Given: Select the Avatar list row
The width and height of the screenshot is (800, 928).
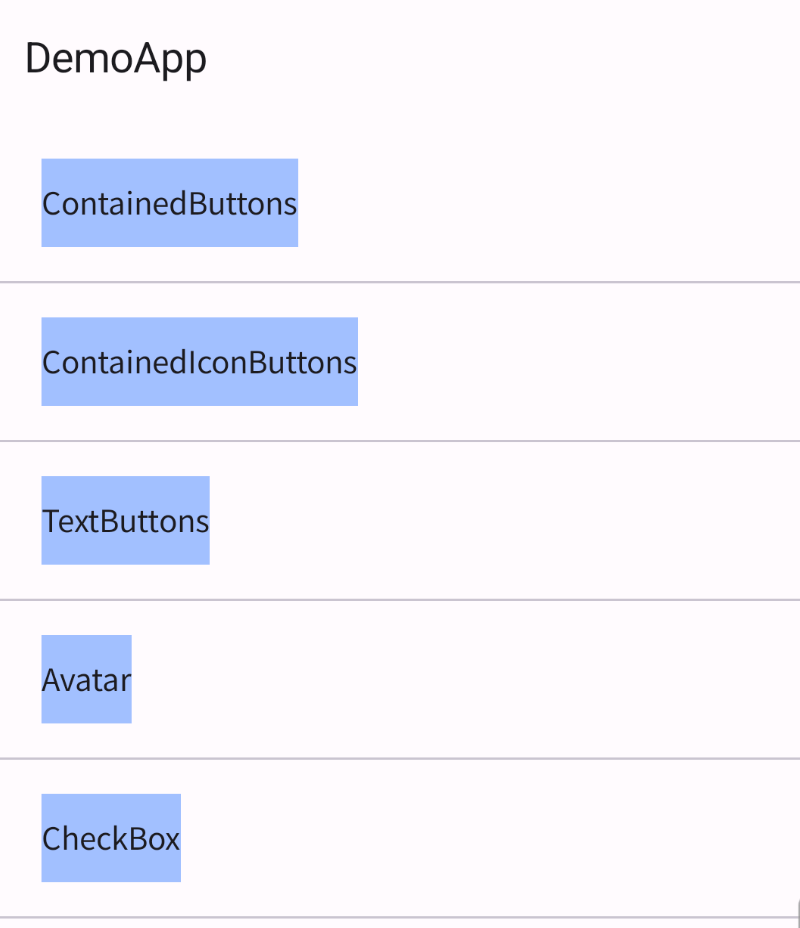Looking at the screenshot, I should click(x=400, y=678).
